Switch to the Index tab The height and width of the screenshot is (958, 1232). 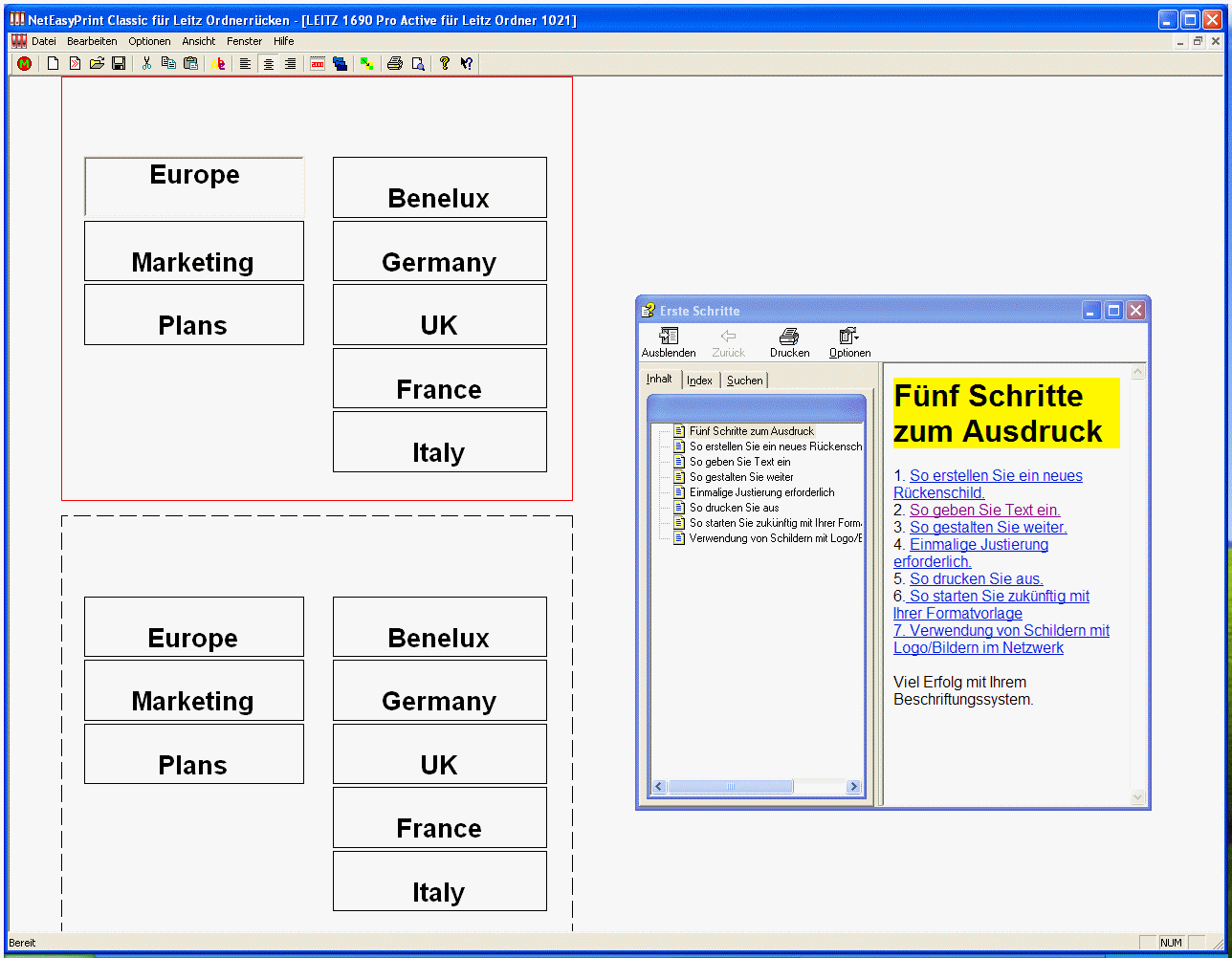[x=699, y=381]
